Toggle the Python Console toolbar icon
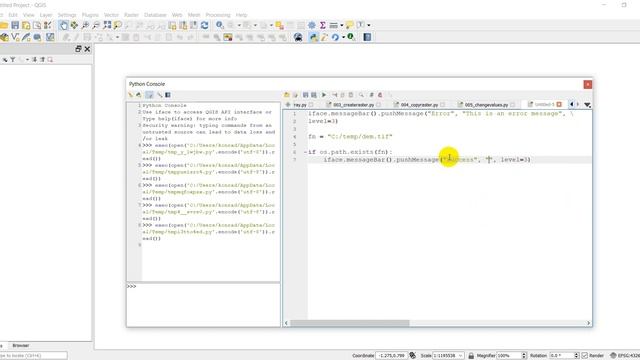The width and height of the screenshot is (640, 360). (313, 38)
